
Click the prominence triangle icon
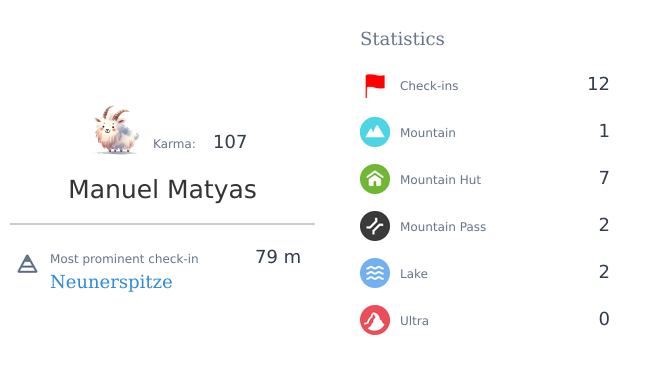pyautogui.click(x=27, y=264)
